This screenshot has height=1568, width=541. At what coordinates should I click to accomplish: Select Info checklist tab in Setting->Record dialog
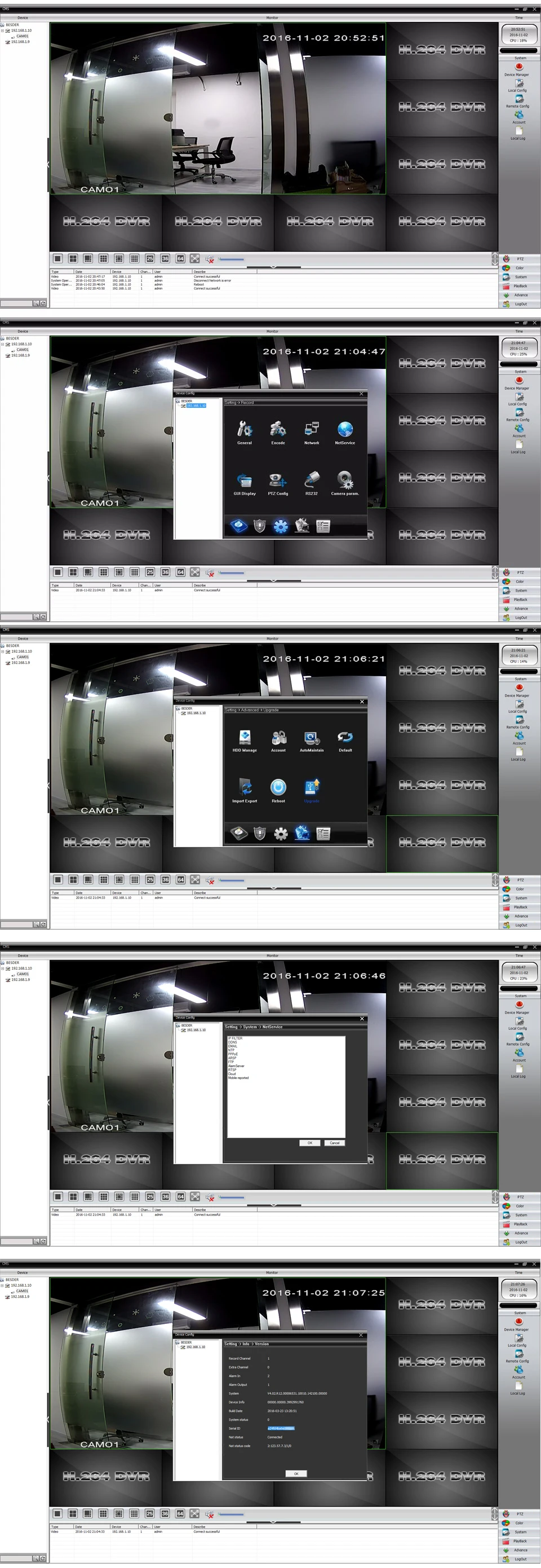(x=323, y=526)
